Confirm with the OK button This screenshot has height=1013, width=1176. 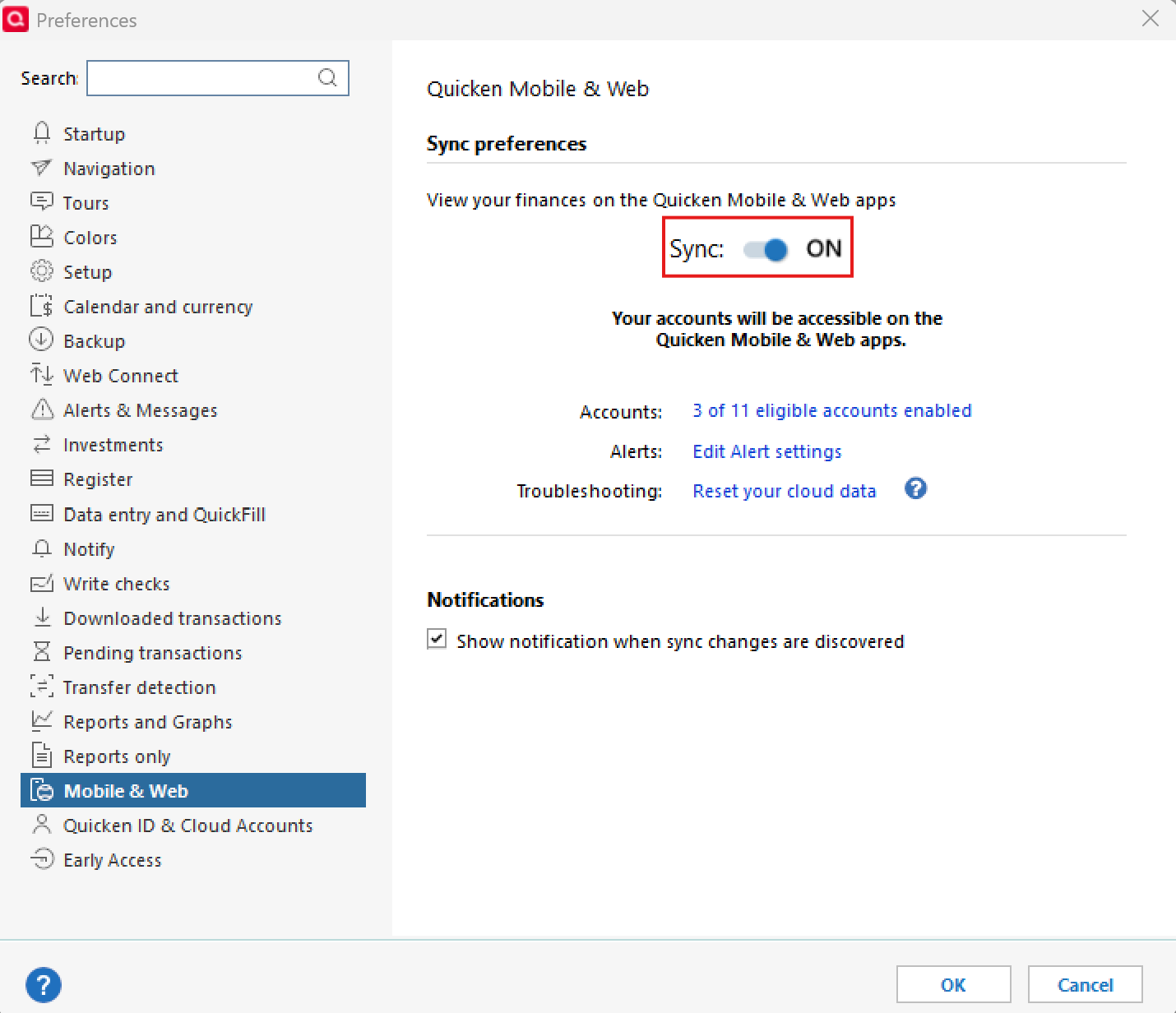[x=953, y=984]
